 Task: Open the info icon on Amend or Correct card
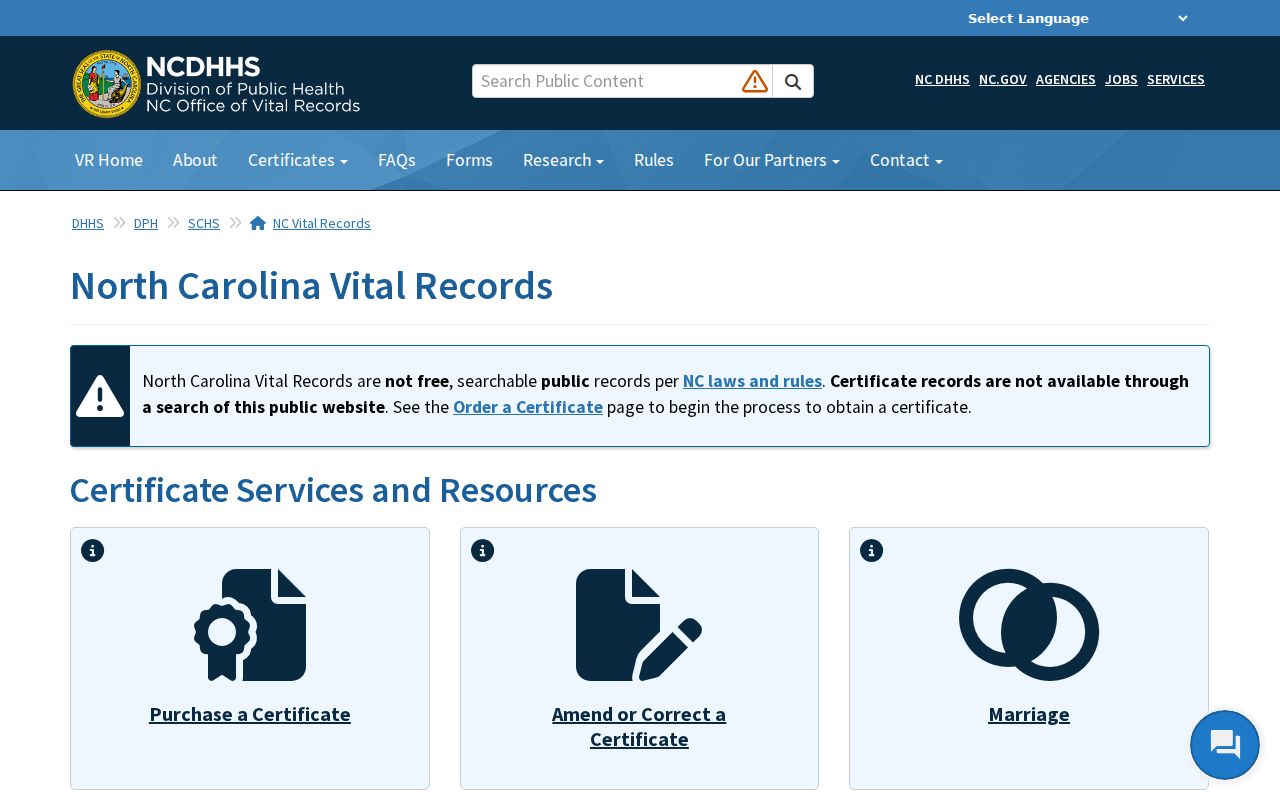tap(483, 550)
